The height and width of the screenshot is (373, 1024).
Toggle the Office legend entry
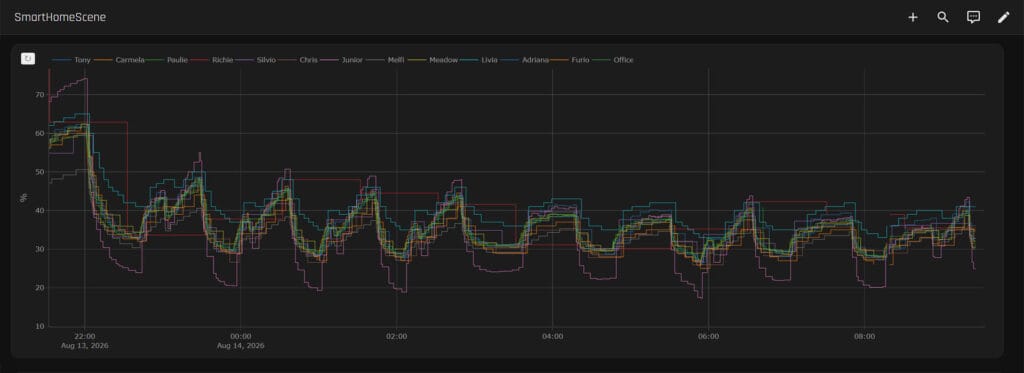623,60
